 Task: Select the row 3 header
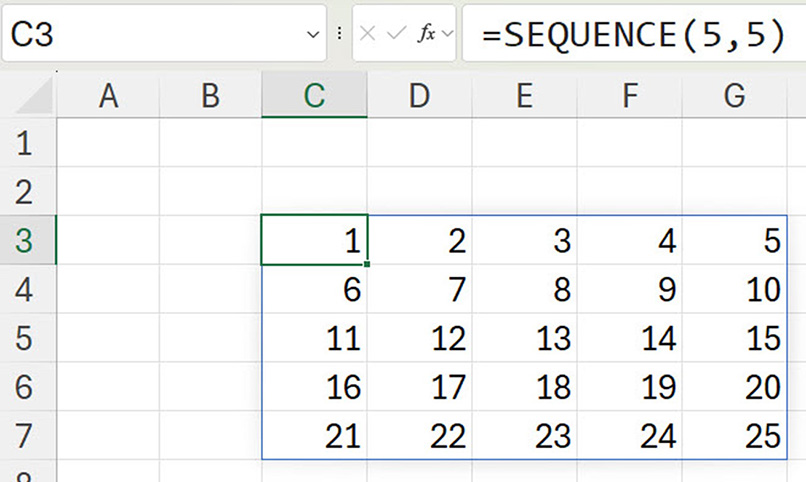pyautogui.click(x=26, y=240)
